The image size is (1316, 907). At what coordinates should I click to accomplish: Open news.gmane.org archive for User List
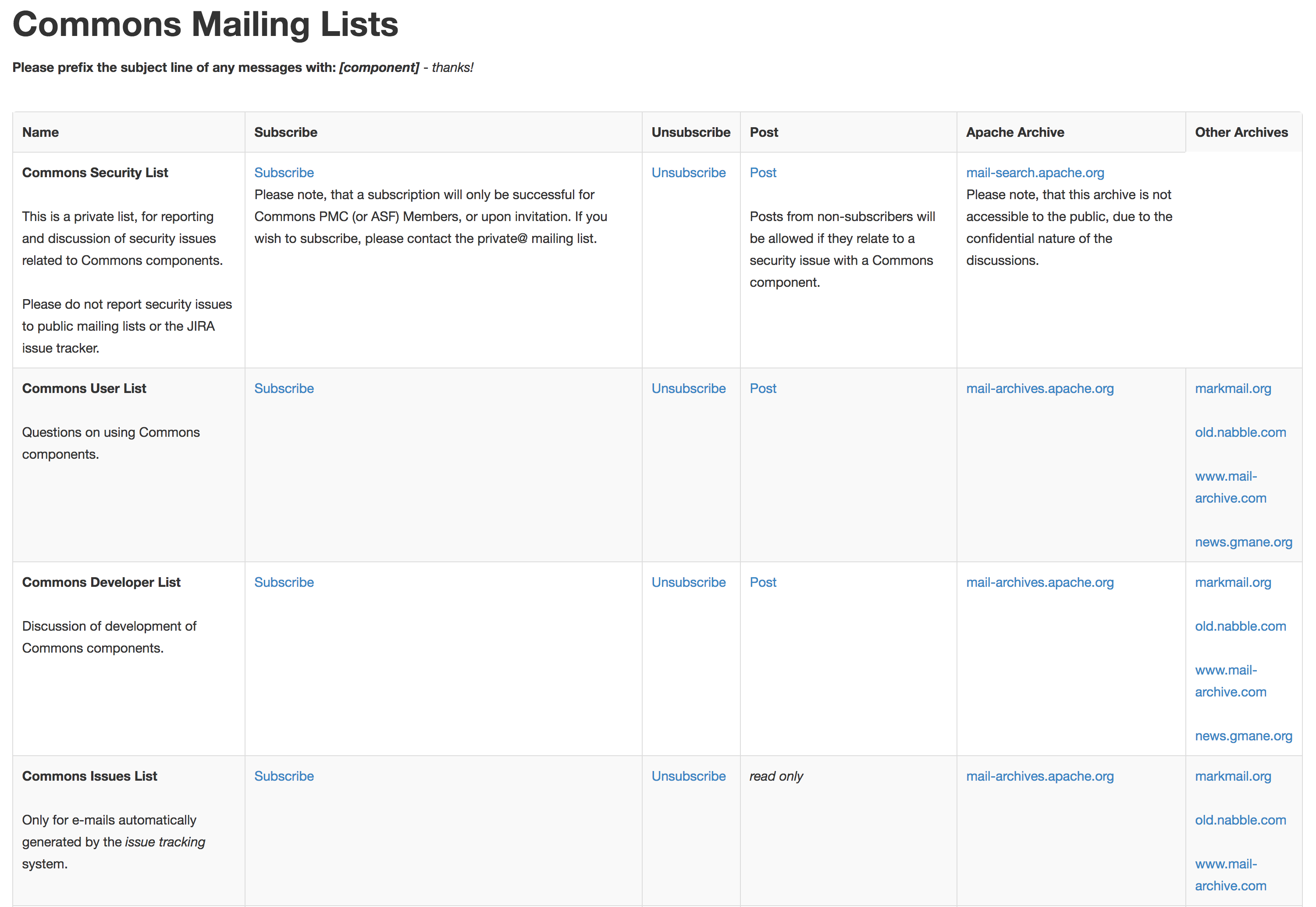(1243, 542)
